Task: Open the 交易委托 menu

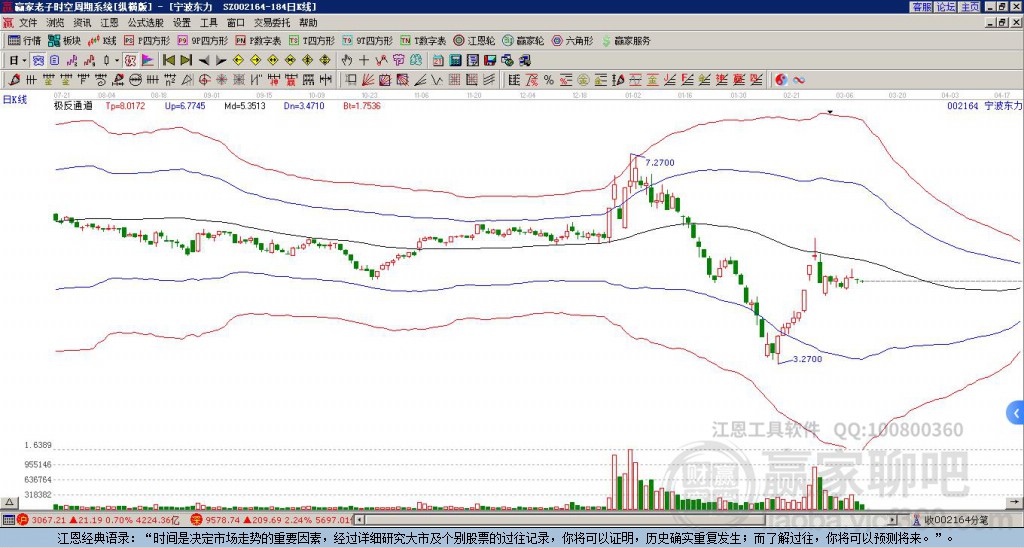Action: coord(272,23)
